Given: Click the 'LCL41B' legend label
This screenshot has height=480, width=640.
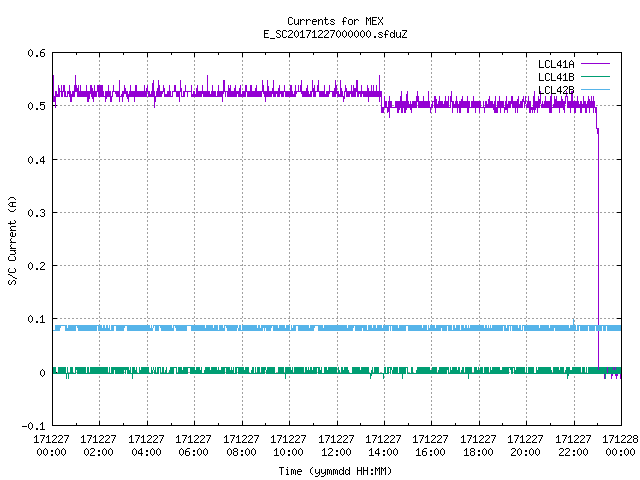Looking at the screenshot, I should (556, 77).
